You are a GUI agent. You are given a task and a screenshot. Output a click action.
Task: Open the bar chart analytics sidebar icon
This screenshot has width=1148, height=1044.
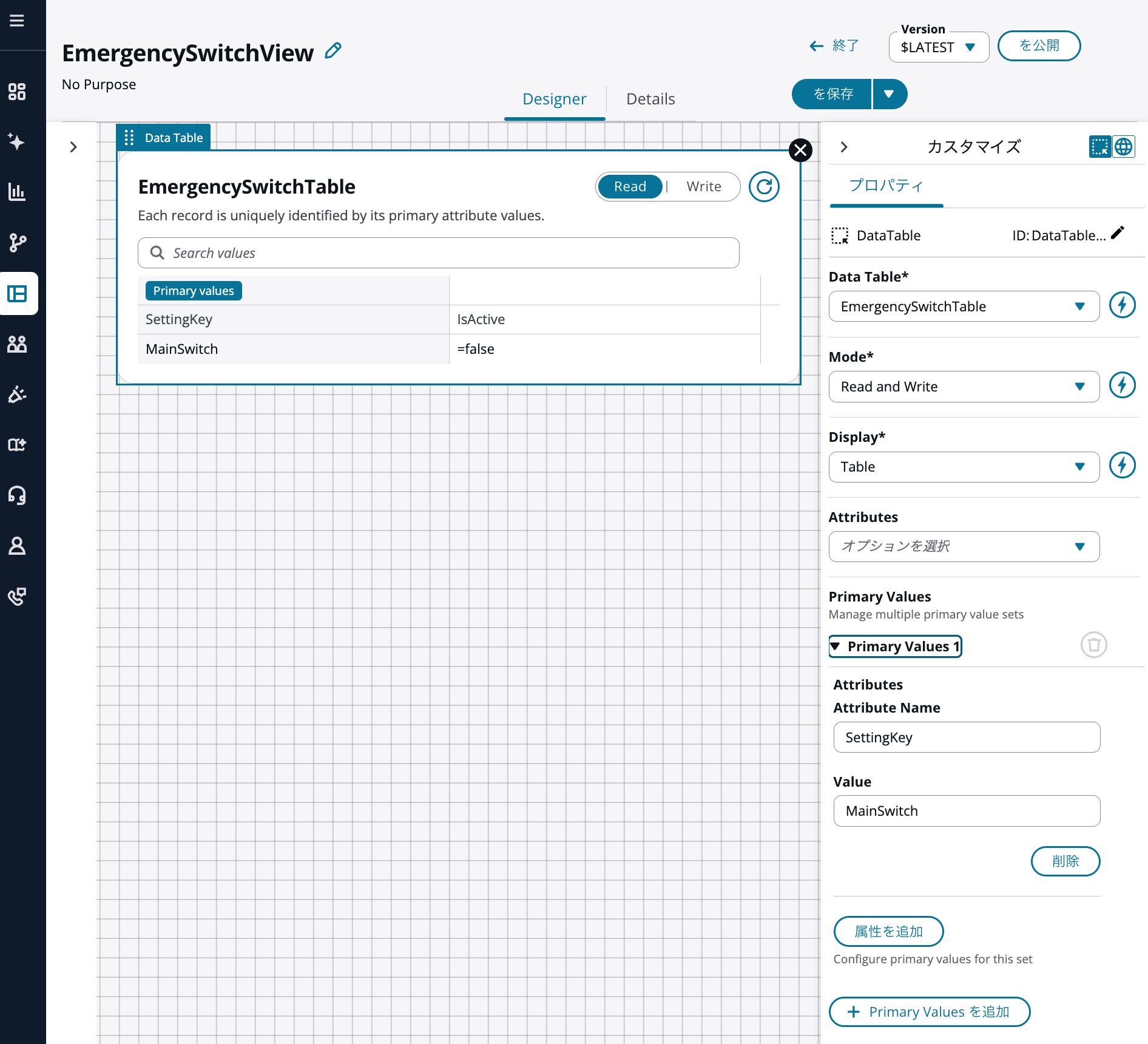click(x=17, y=192)
